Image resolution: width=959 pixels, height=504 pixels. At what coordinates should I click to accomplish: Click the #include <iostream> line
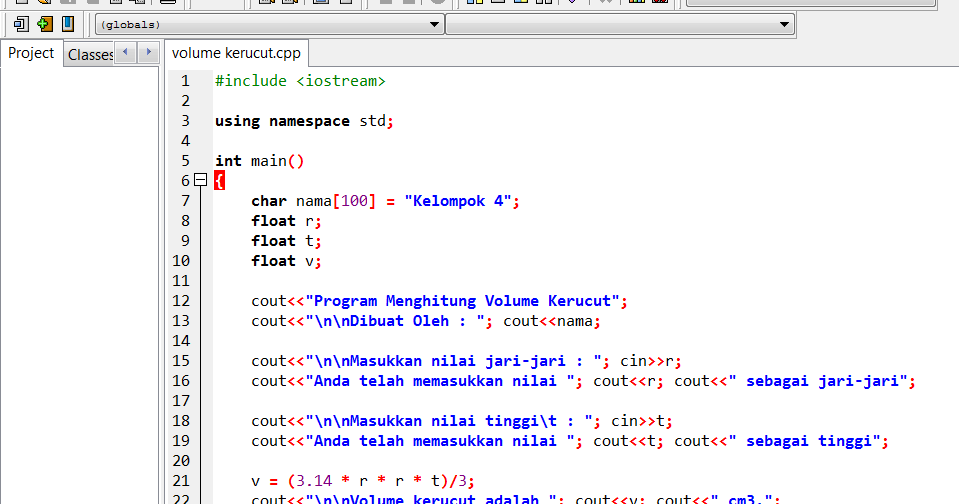click(300, 81)
